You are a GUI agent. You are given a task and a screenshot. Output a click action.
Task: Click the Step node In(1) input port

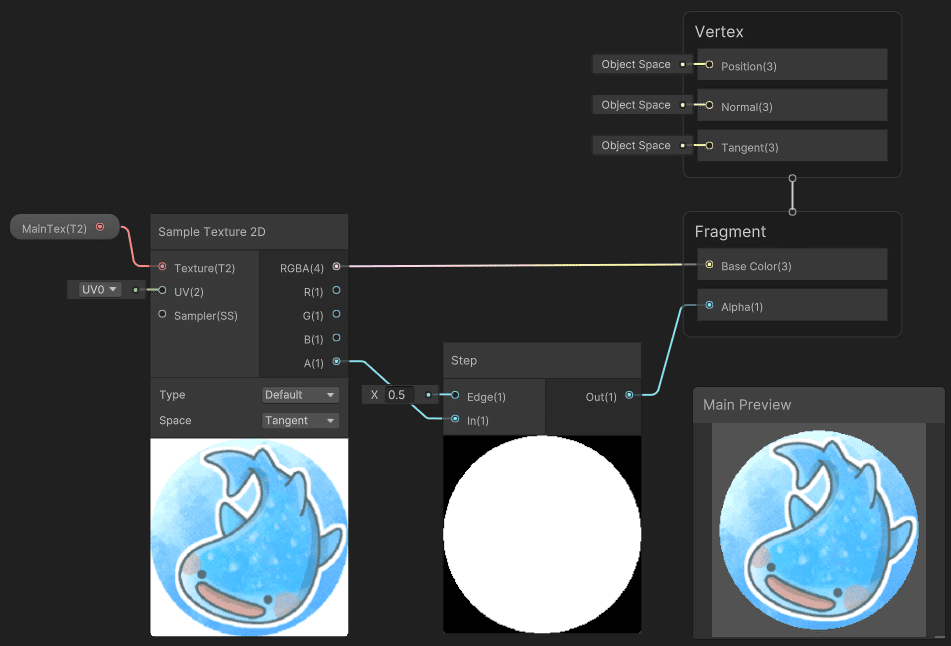click(x=455, y=419)
